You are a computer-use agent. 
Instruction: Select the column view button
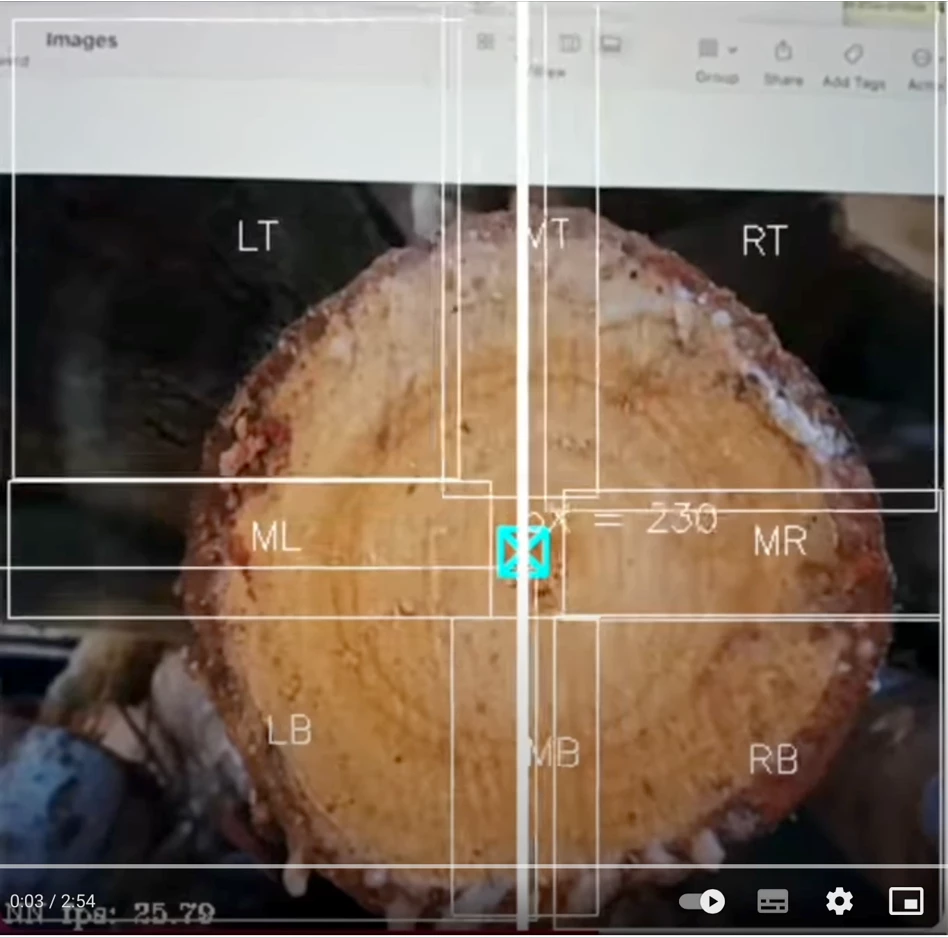click(569, 44)
